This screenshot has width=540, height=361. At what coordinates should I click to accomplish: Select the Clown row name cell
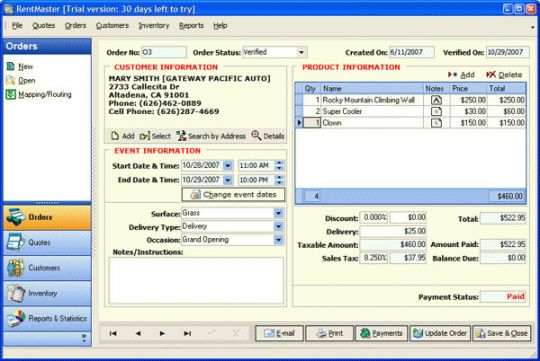click(372, 123)
